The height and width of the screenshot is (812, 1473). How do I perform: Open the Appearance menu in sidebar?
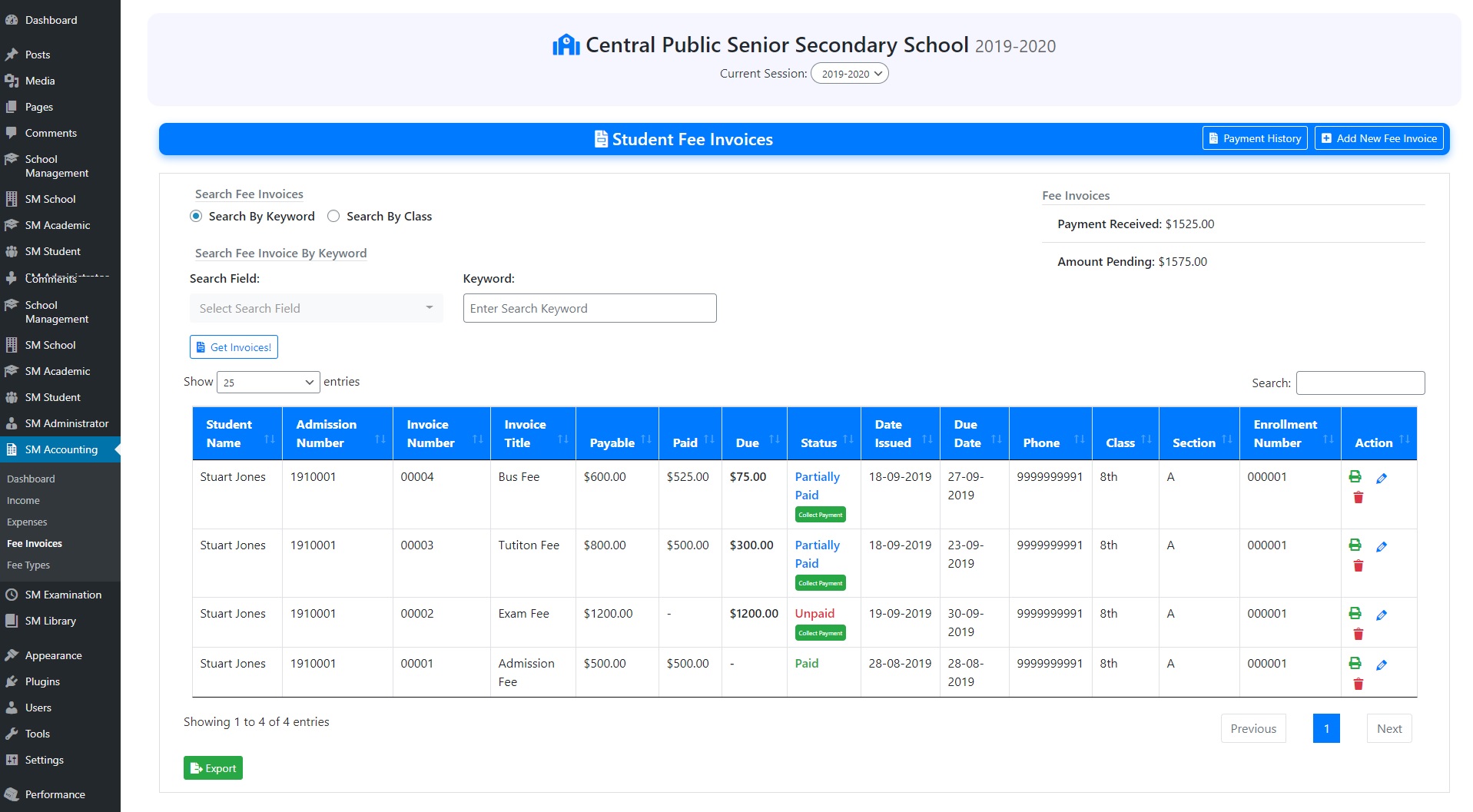(x=52, y=655)
